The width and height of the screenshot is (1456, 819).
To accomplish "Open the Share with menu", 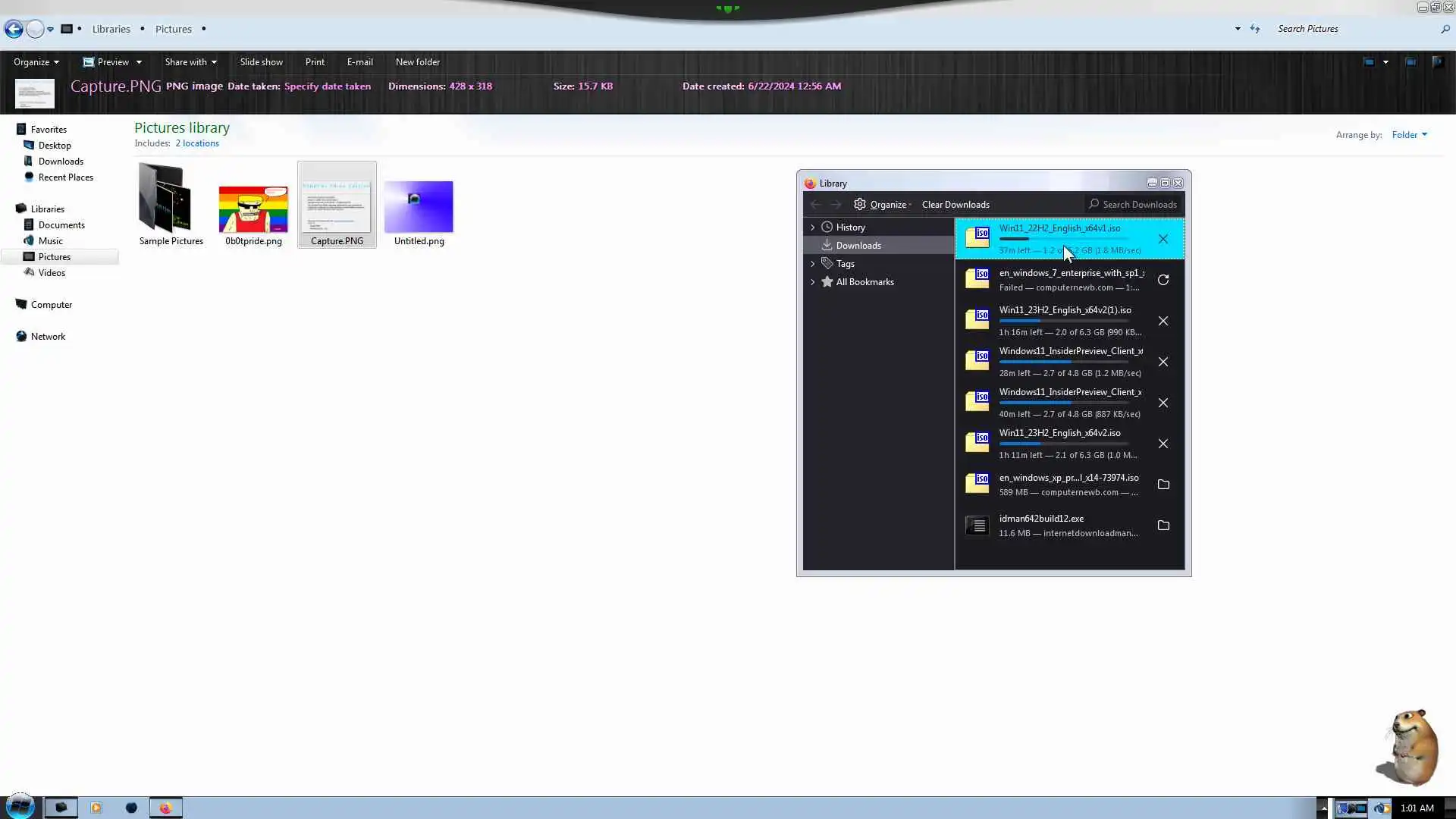I will tap(190, 62).
